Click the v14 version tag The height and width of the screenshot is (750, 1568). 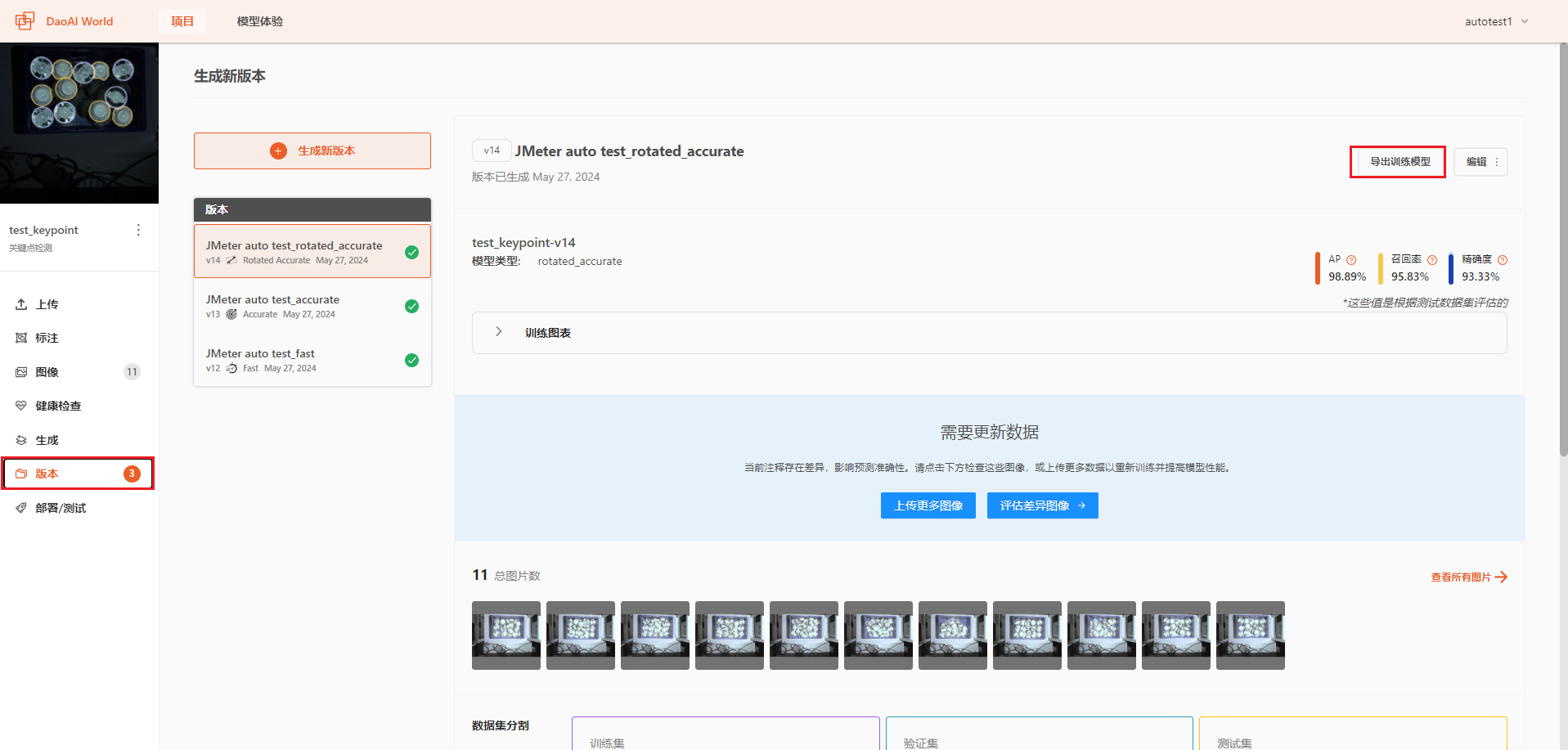492,150
